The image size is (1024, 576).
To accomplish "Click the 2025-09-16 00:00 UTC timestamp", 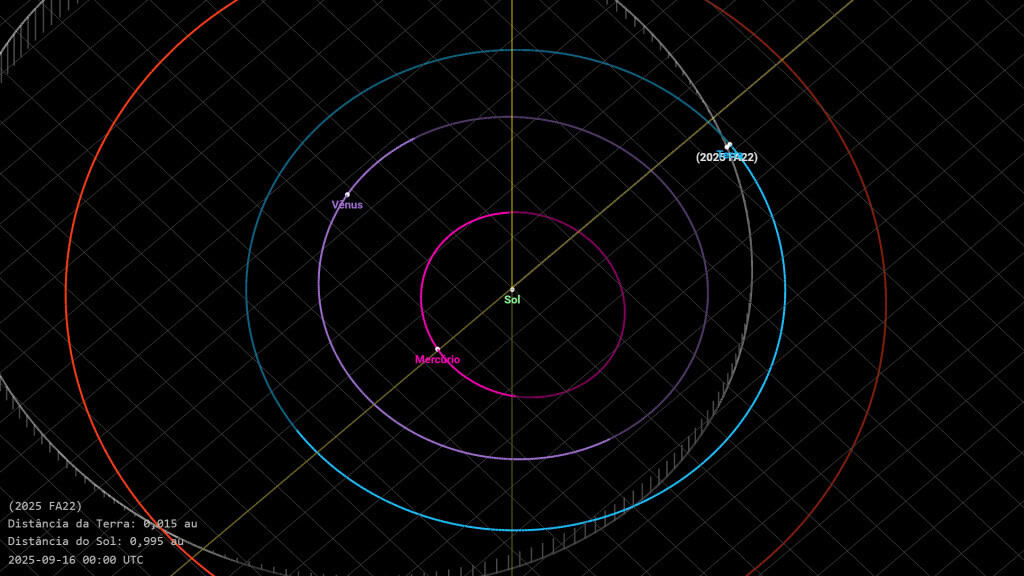I will pyautogui.click(x=76, y=560).
